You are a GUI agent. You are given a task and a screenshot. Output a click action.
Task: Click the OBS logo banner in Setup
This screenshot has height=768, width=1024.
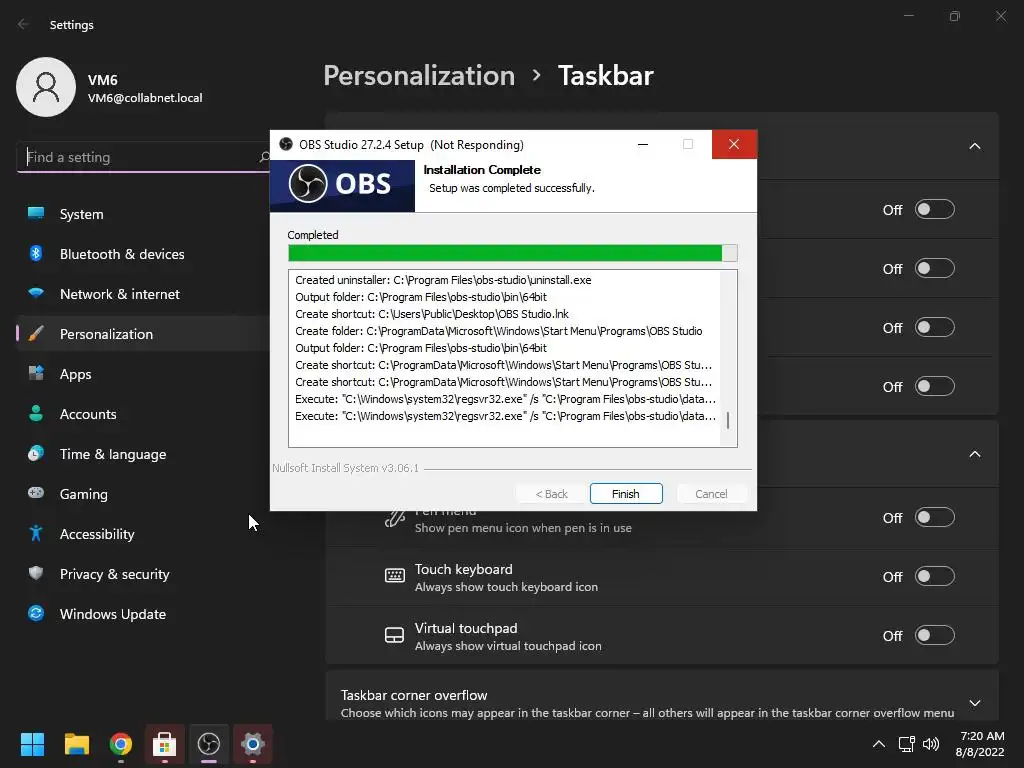coord(342,185)
